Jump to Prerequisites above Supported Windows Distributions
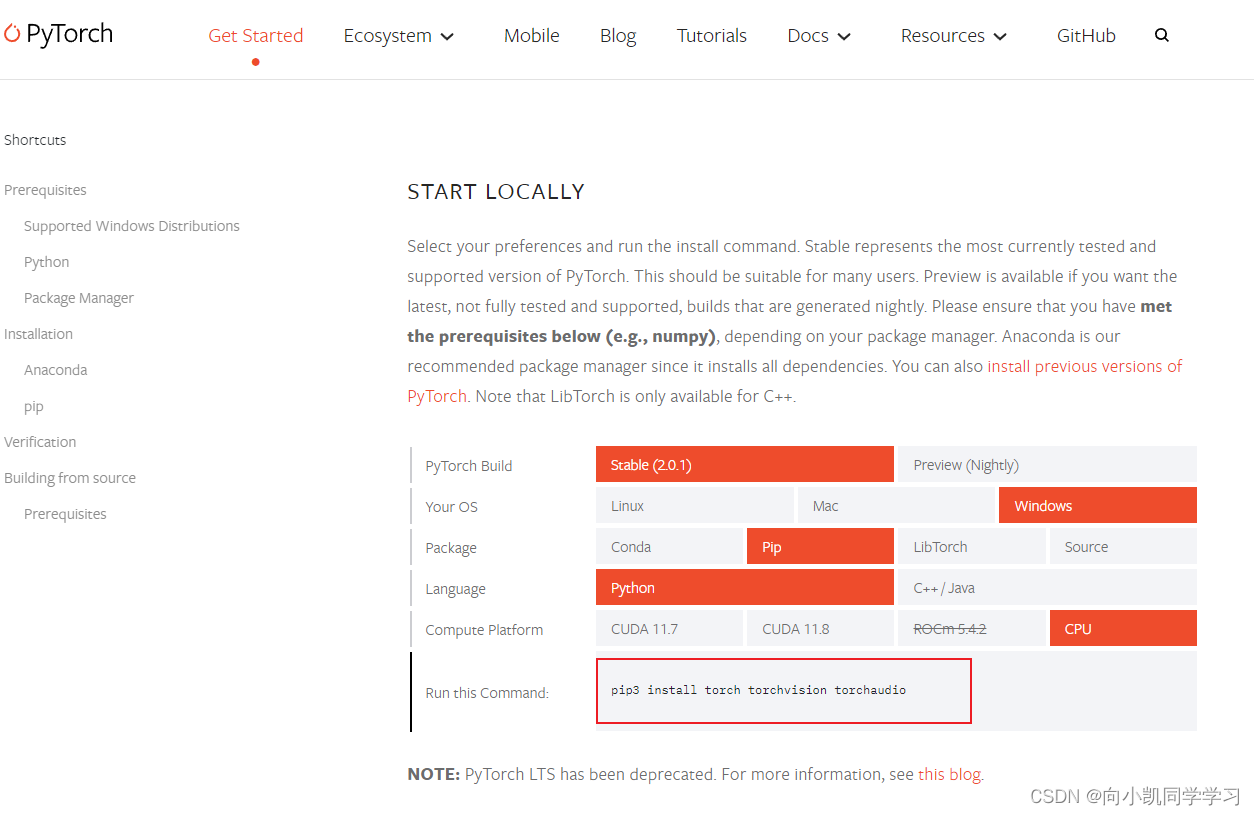The image size is (1254, 815). click(x=45, y=190)
